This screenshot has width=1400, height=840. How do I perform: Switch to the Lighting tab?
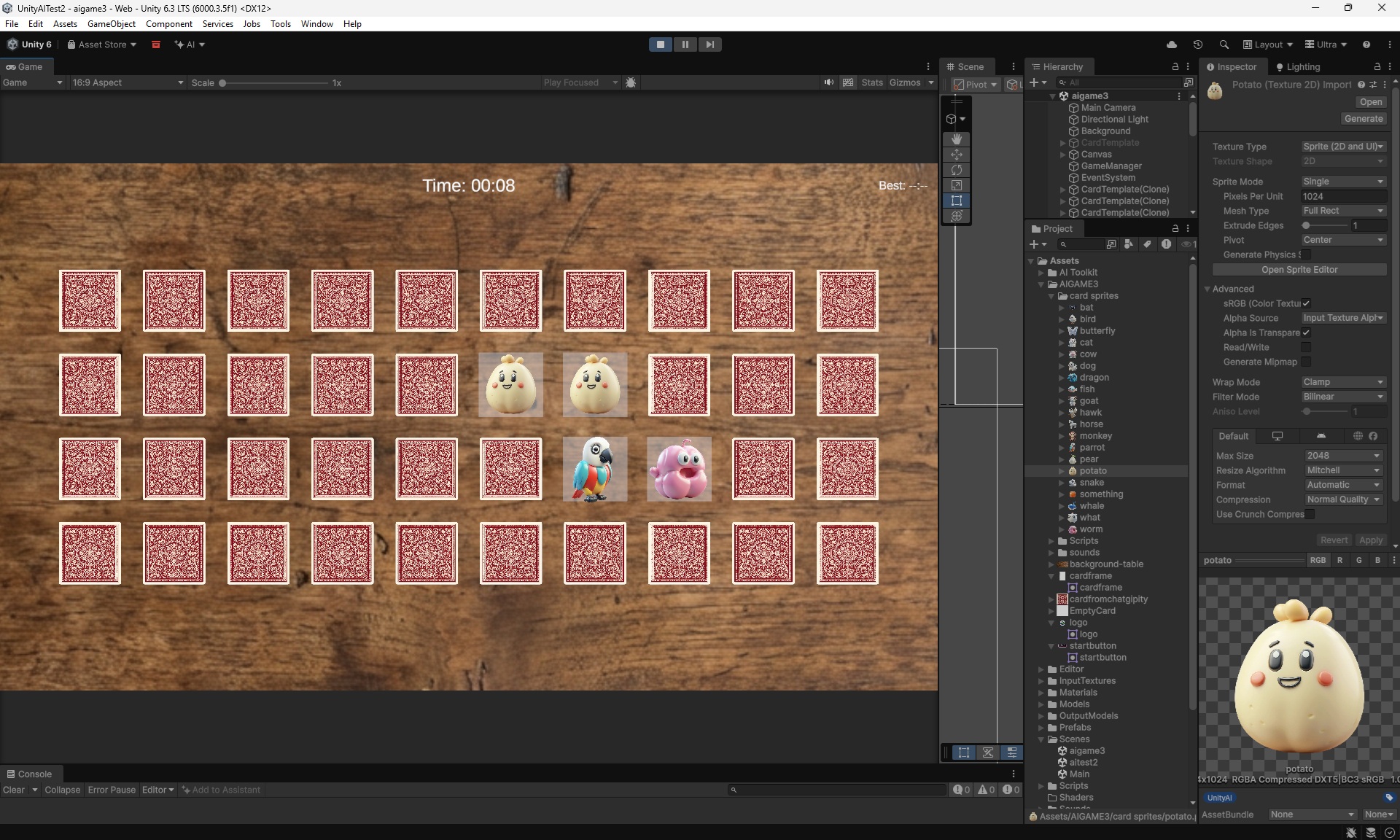(x=1298, y=67)
